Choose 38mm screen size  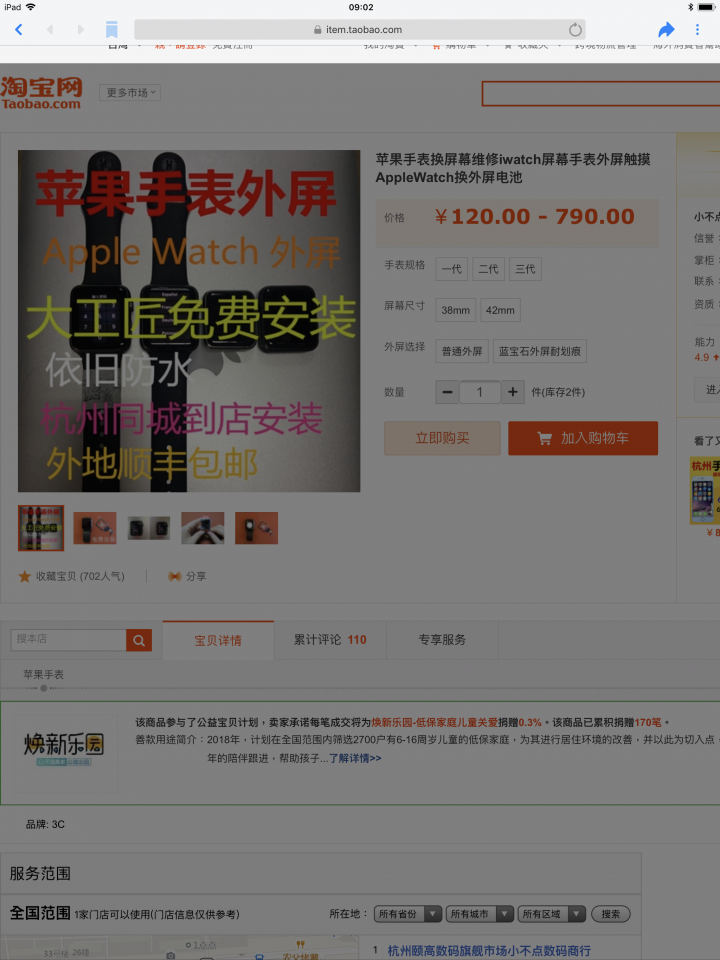coord(456,310)
